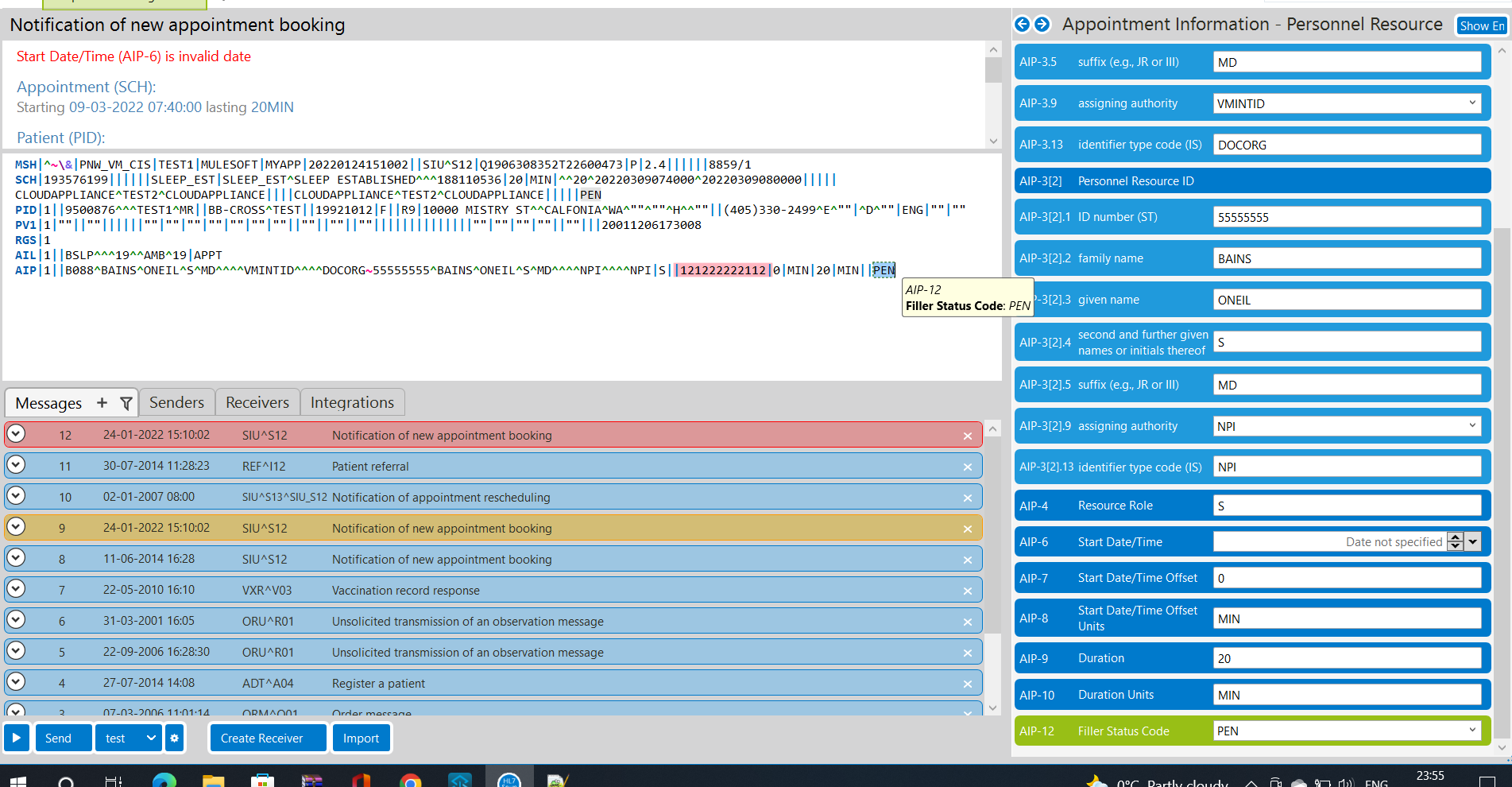Click the given name ONEIL field
The image size is (1512, 787).
pos(1347,300)
